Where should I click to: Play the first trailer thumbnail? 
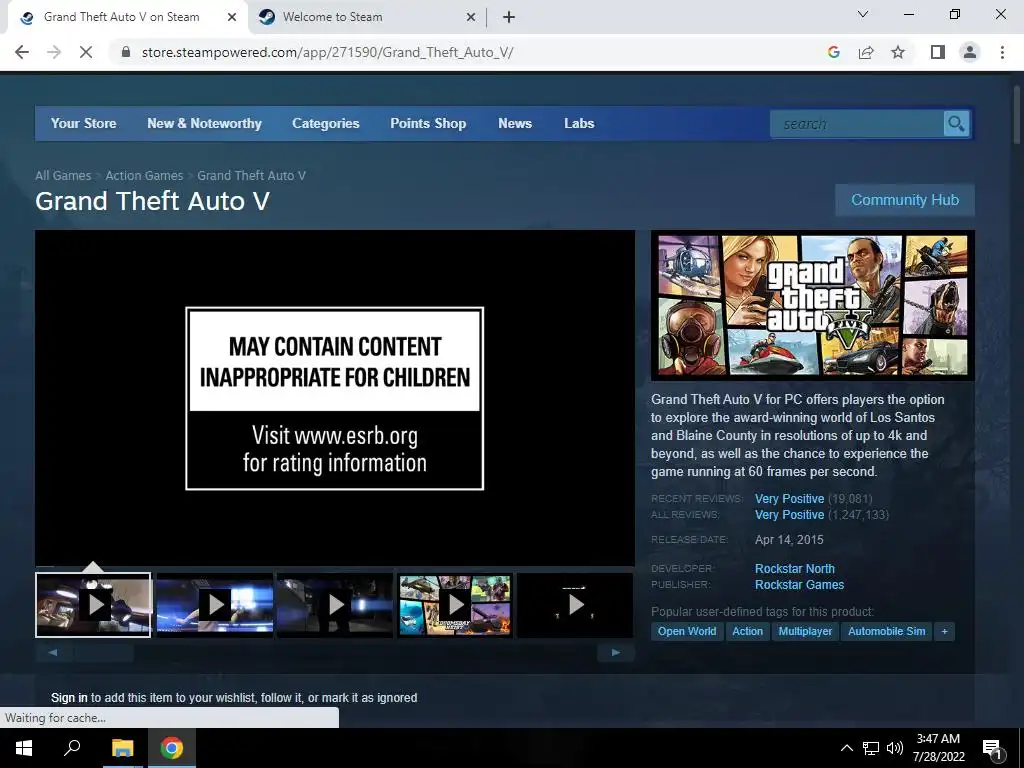point(93,605)
